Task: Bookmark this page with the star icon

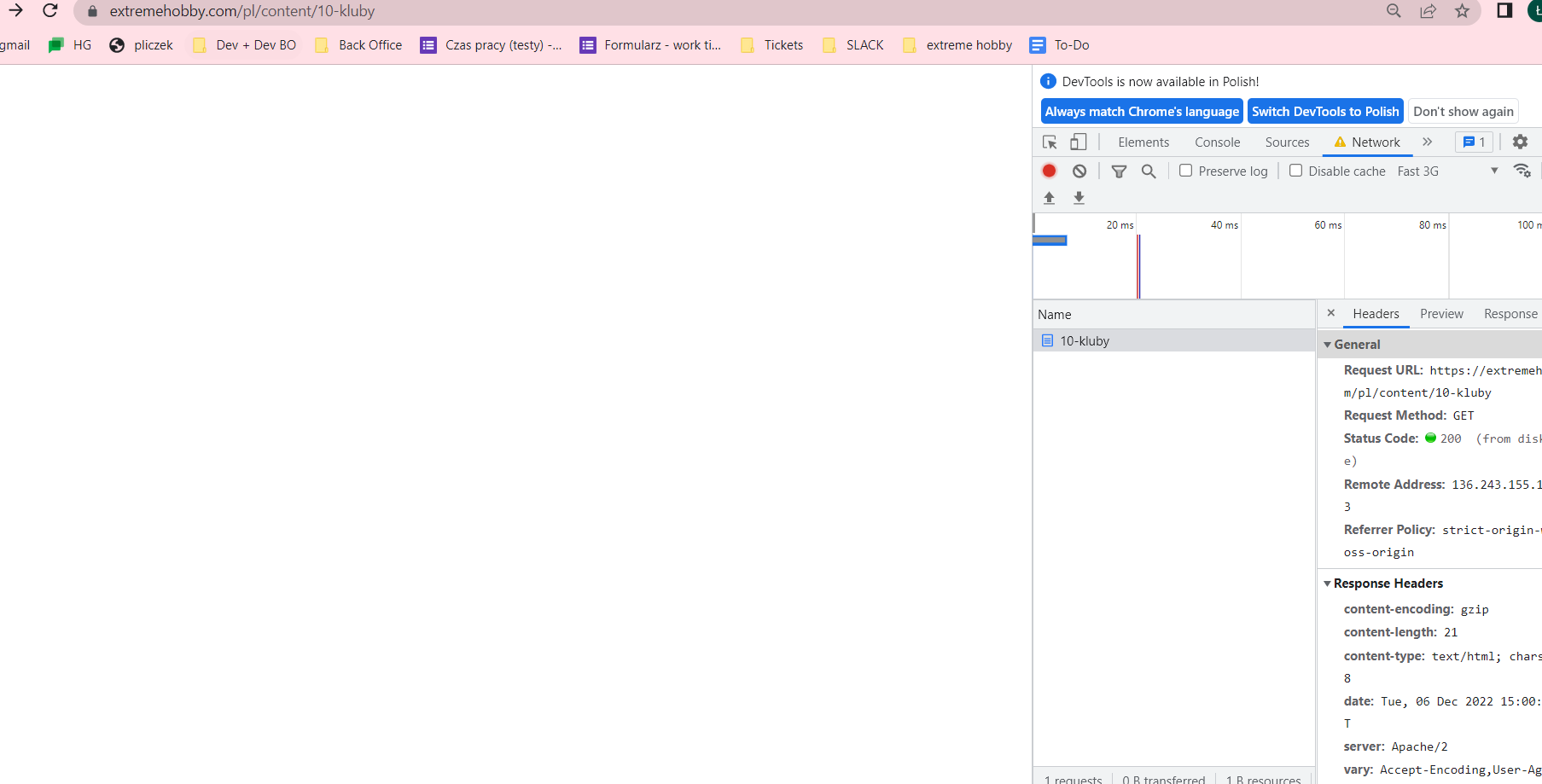Action: 1463,11
